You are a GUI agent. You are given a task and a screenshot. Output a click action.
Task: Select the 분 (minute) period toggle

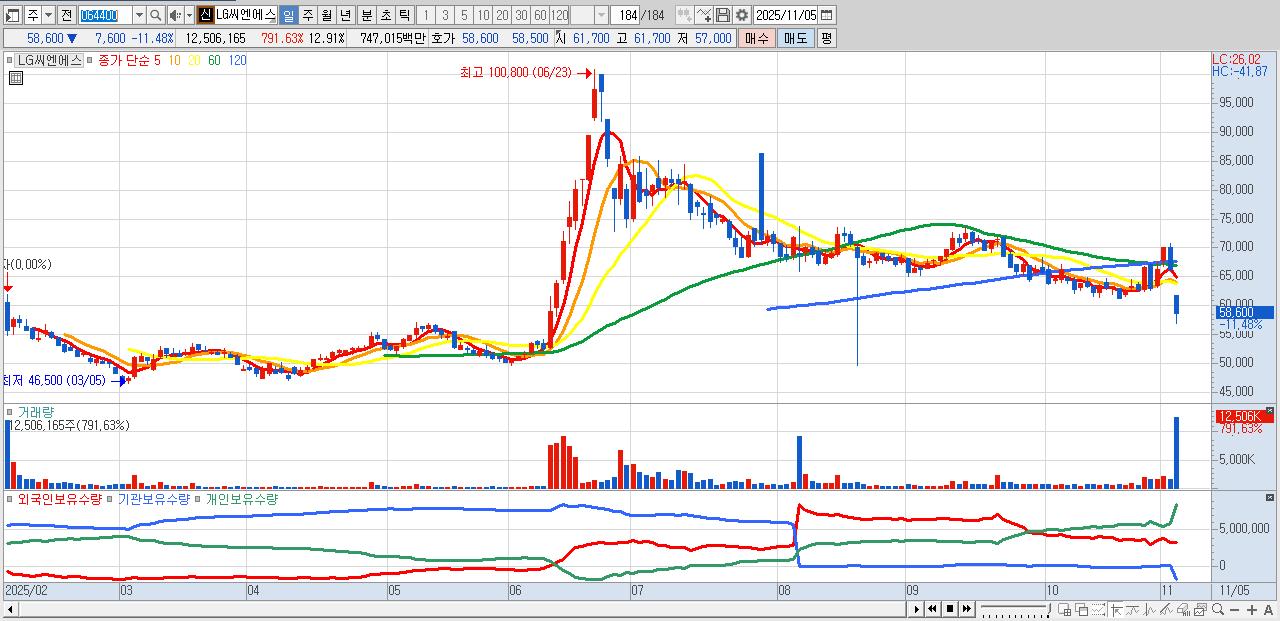[366, 15]
